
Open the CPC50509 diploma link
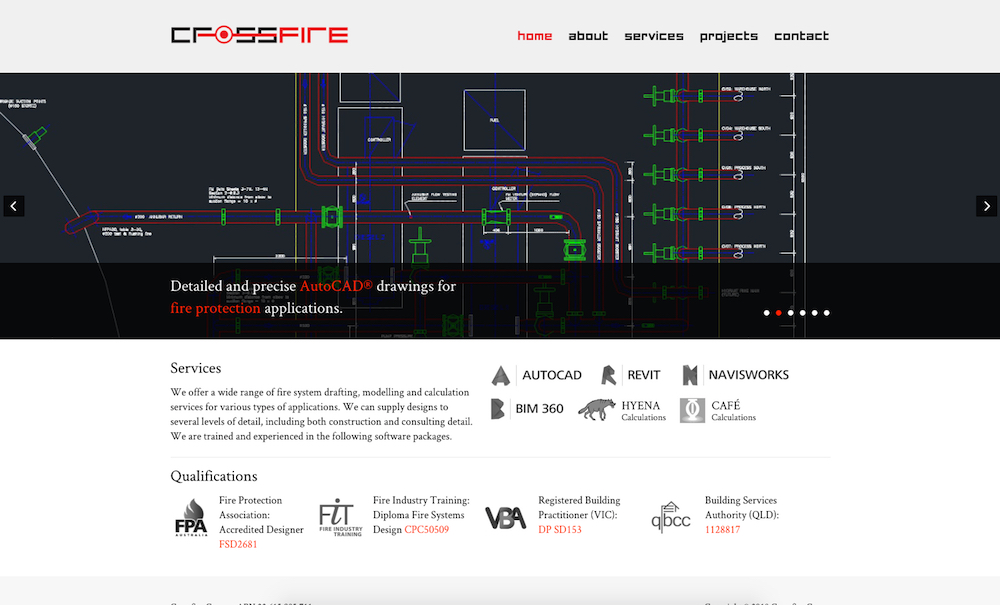[426, 530]
